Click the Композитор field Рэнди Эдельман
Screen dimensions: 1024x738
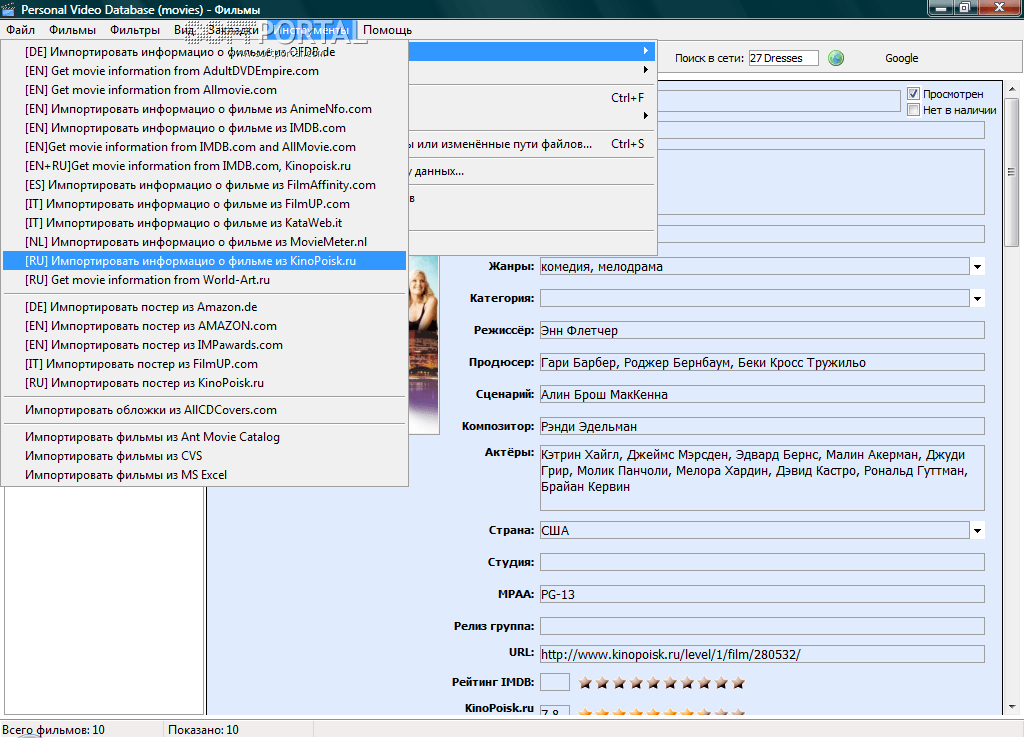(762, 426)
